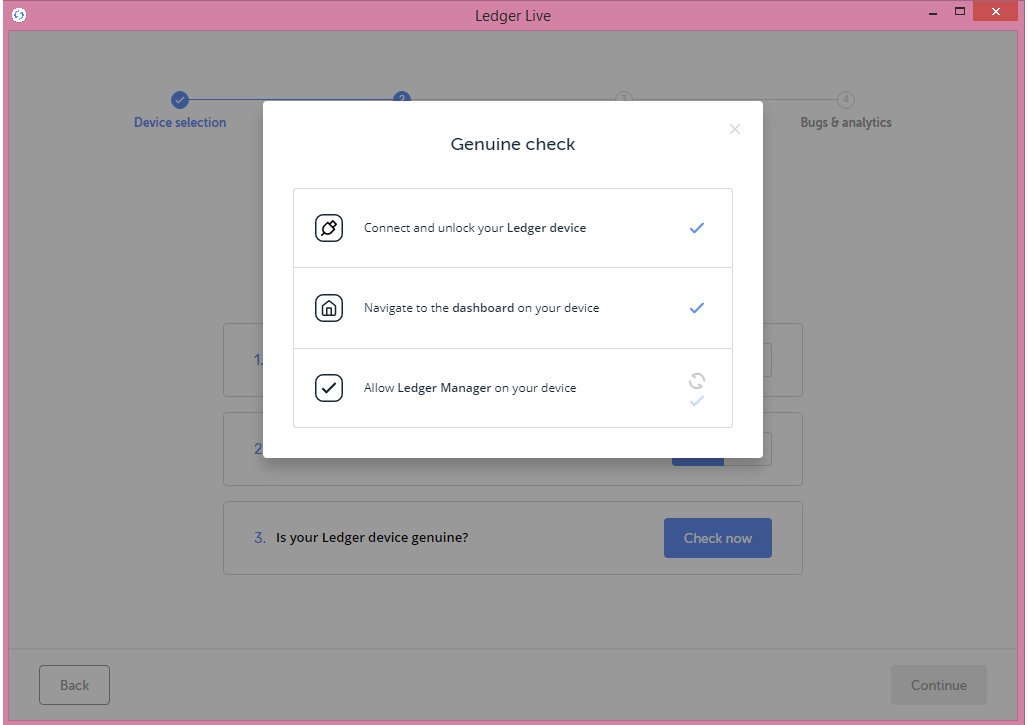Select the Bugs & analytics step
Viewport: 1028px width, 725px height.
[x=846, y=123]
